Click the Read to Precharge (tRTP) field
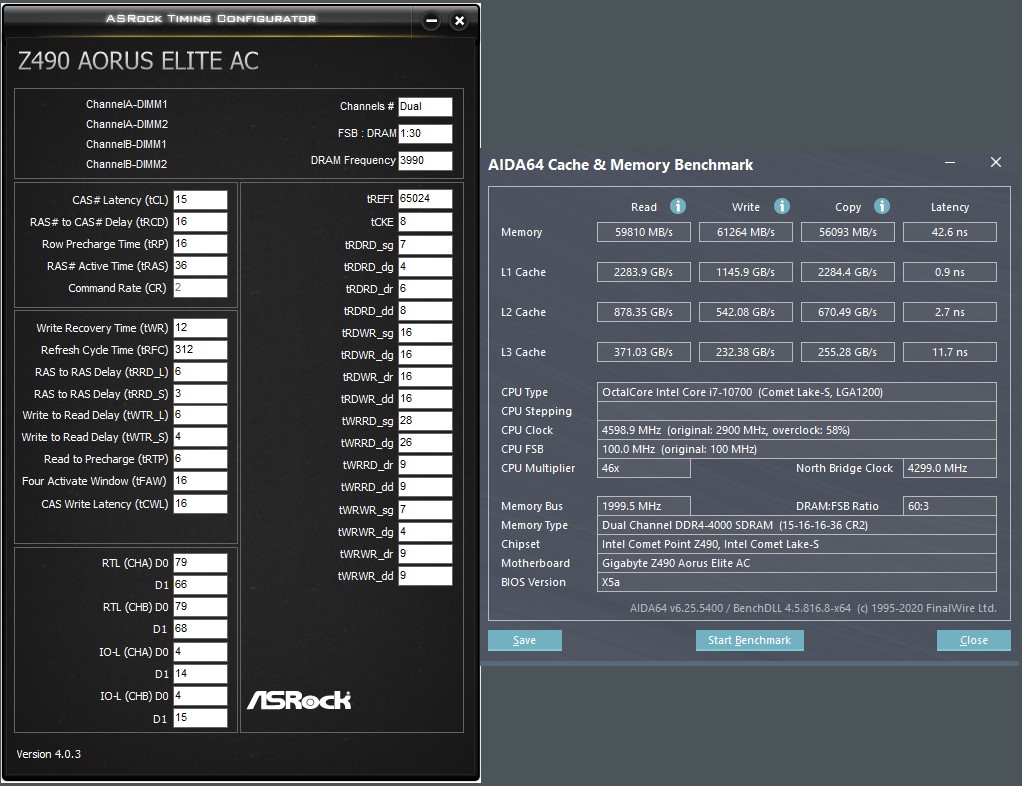 (200, 459)
